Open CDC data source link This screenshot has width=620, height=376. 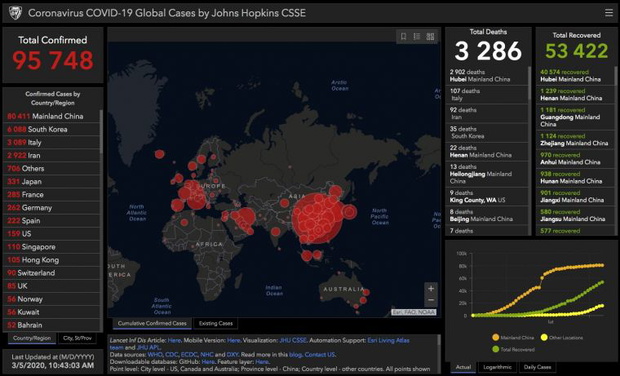click(x=172, y=355)
